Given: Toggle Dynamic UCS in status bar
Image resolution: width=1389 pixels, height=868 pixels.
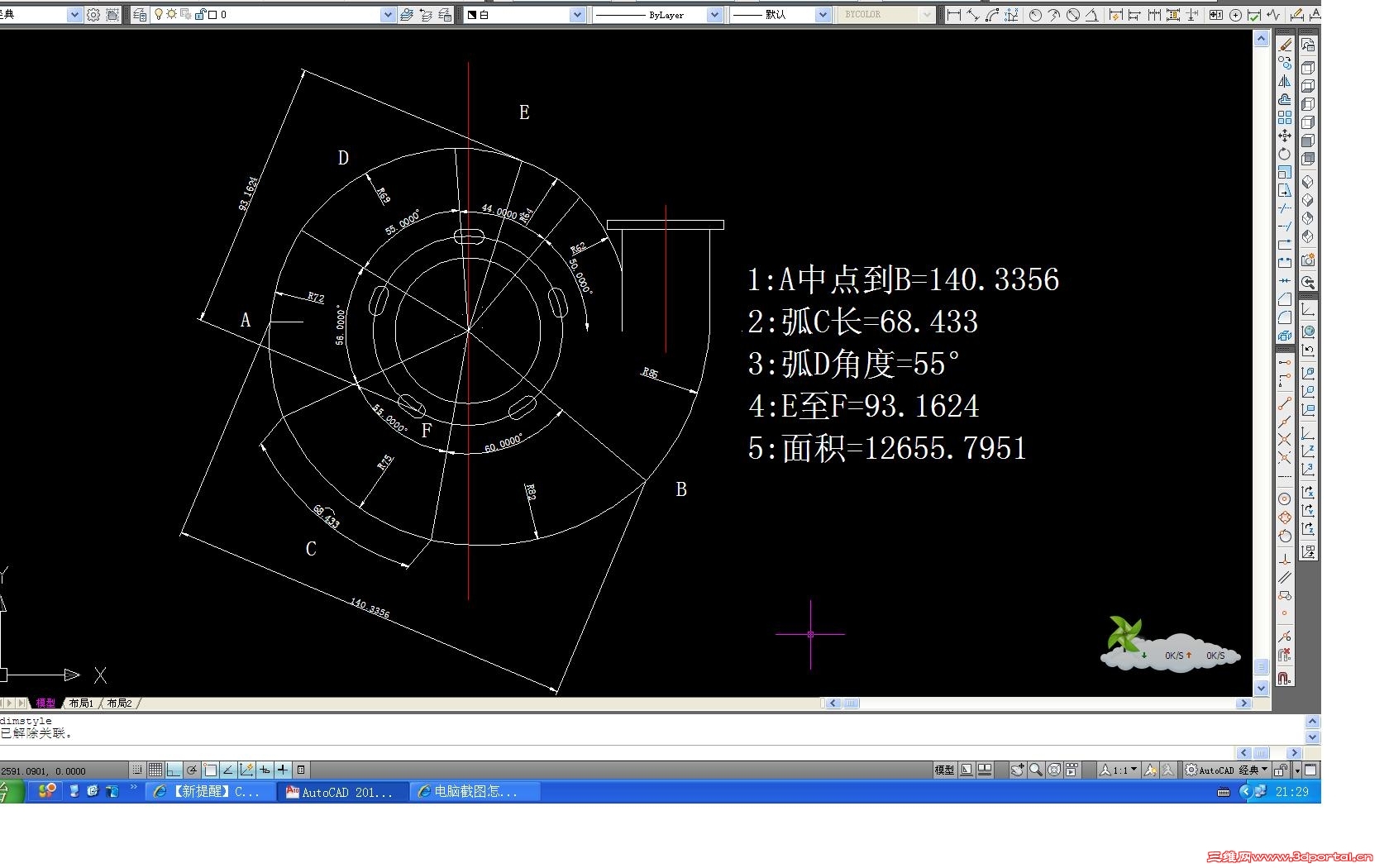Looking at the screenshot, I should [x=246, y=770].
